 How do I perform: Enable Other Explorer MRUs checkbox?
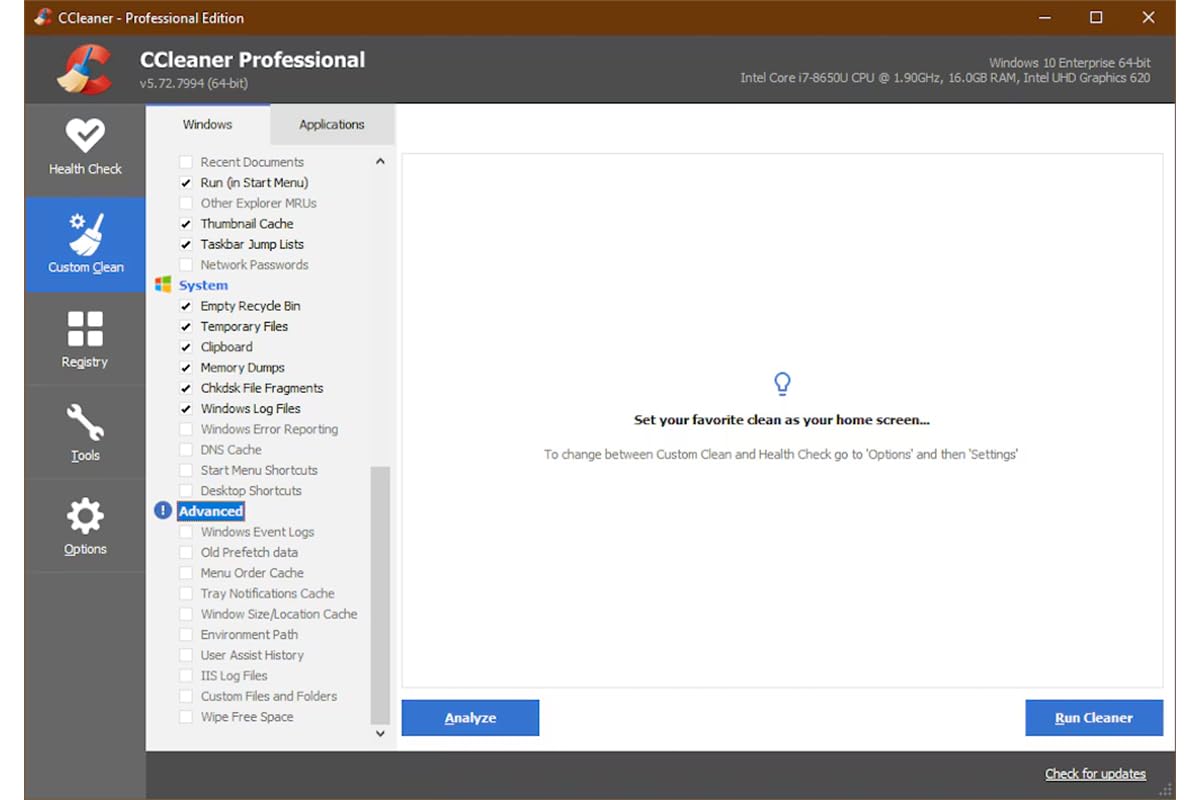[186, 203]
